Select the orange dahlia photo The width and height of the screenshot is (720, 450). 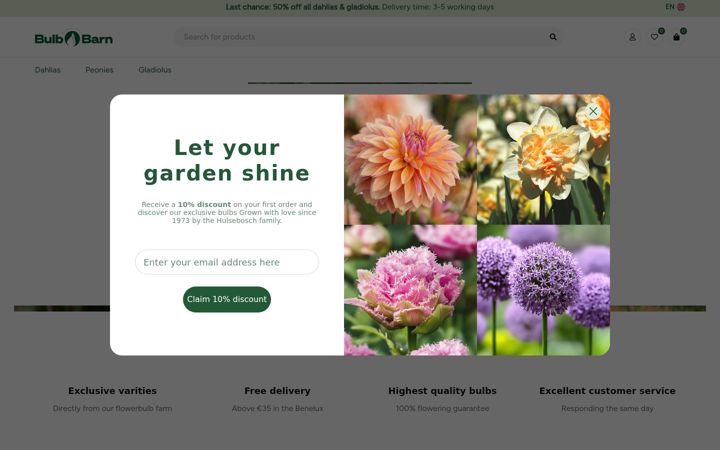(x=411, y=159)
